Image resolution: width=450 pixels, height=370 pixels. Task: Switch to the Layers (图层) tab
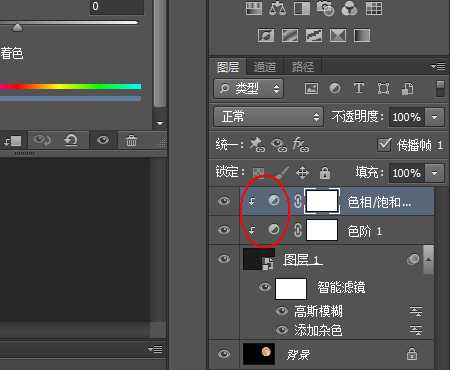pos(228,67)
